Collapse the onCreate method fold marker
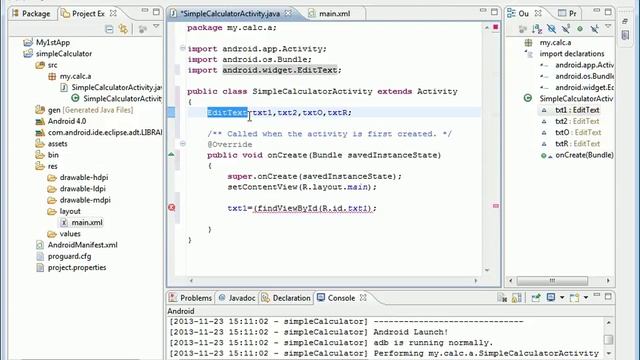This screenshot has height=360, width=640. point(182,144)
